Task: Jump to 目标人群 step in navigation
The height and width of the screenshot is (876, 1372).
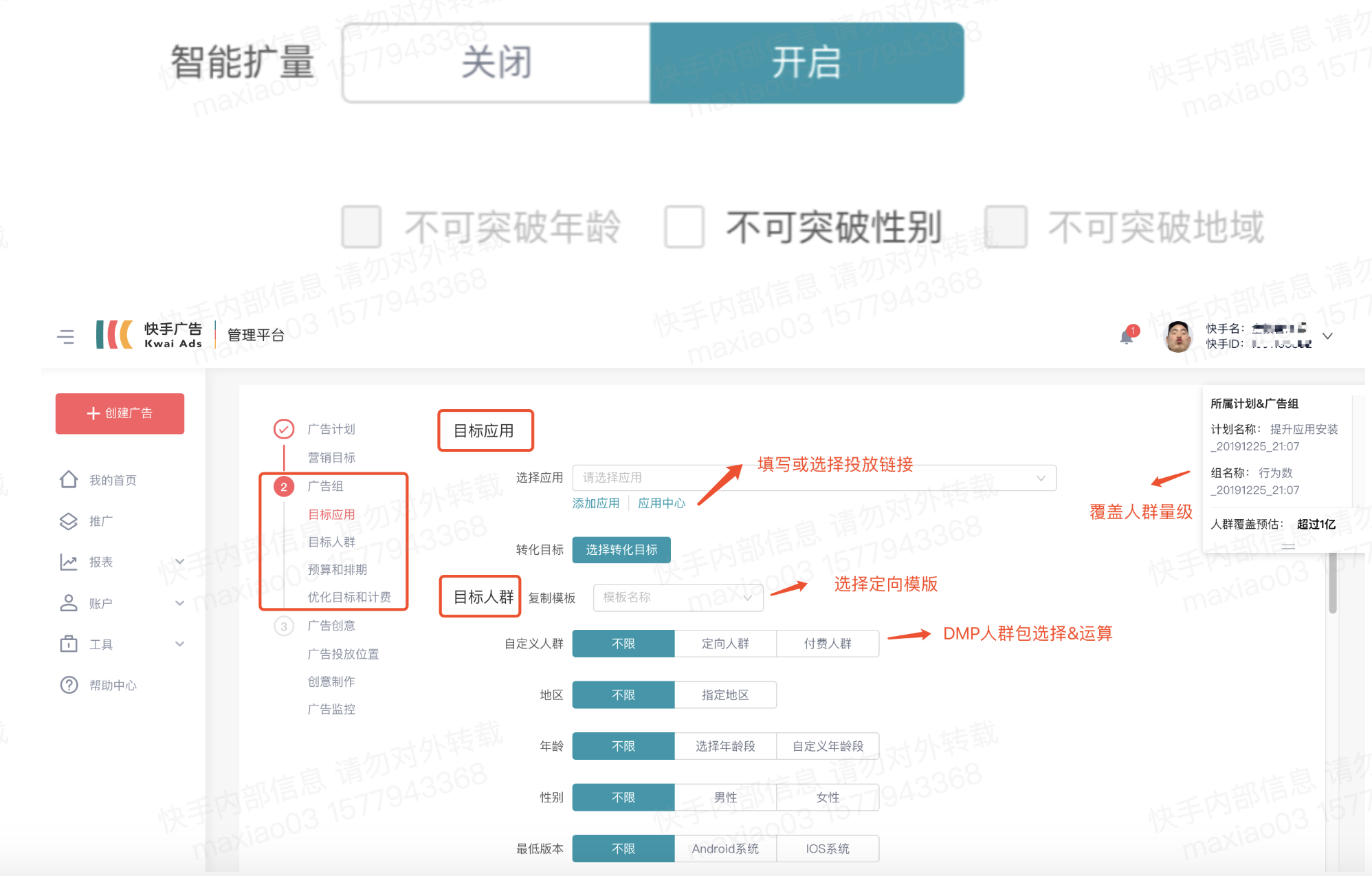Action: [331, 542]
